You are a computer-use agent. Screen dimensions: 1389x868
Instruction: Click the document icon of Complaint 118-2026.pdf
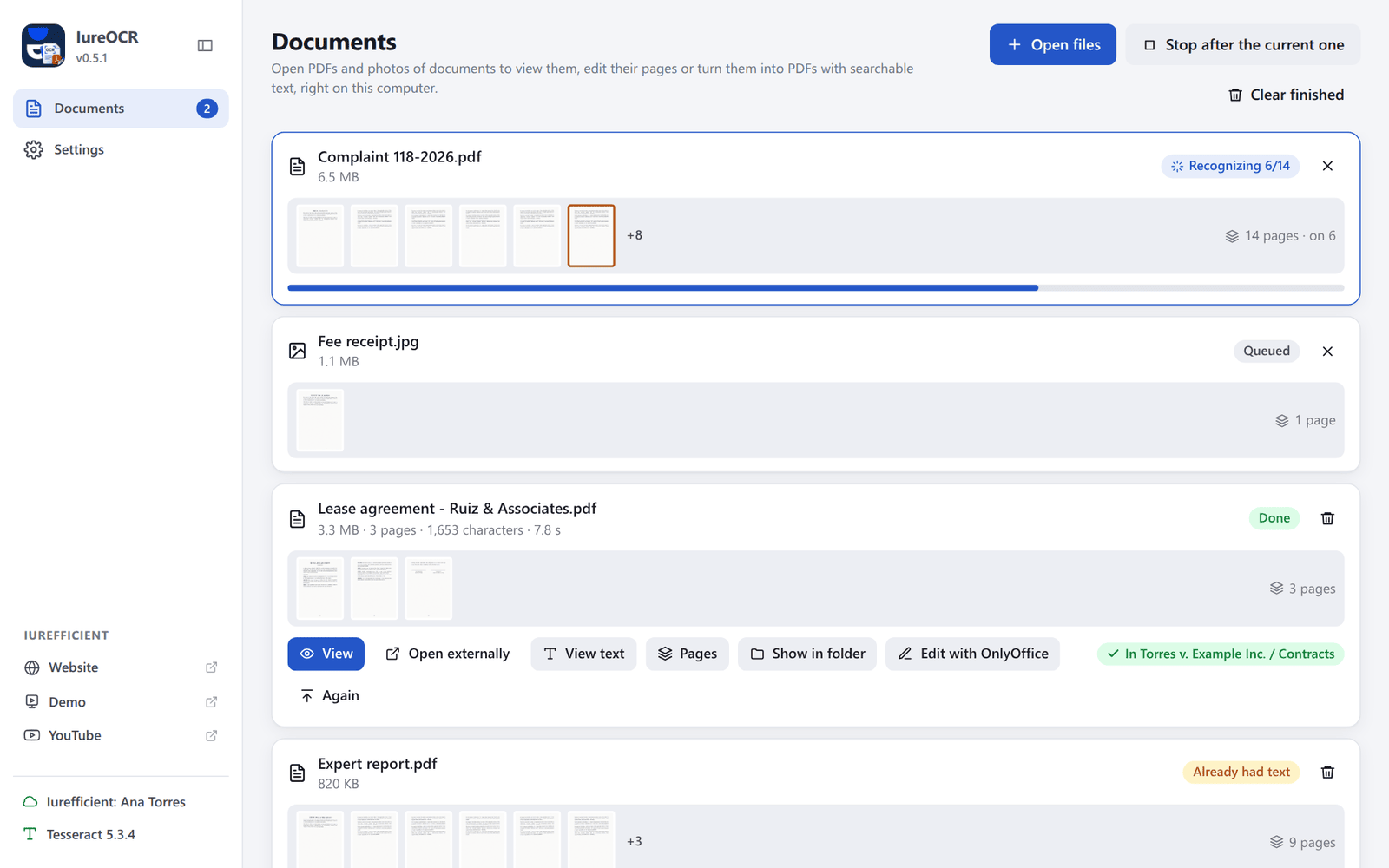(x=297, y=166)
